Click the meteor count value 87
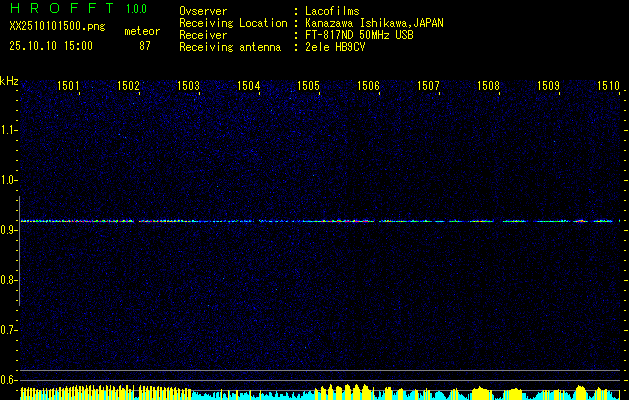Image resolution: width=629 pixels, height=400 pixels. [x=145, y=46]
